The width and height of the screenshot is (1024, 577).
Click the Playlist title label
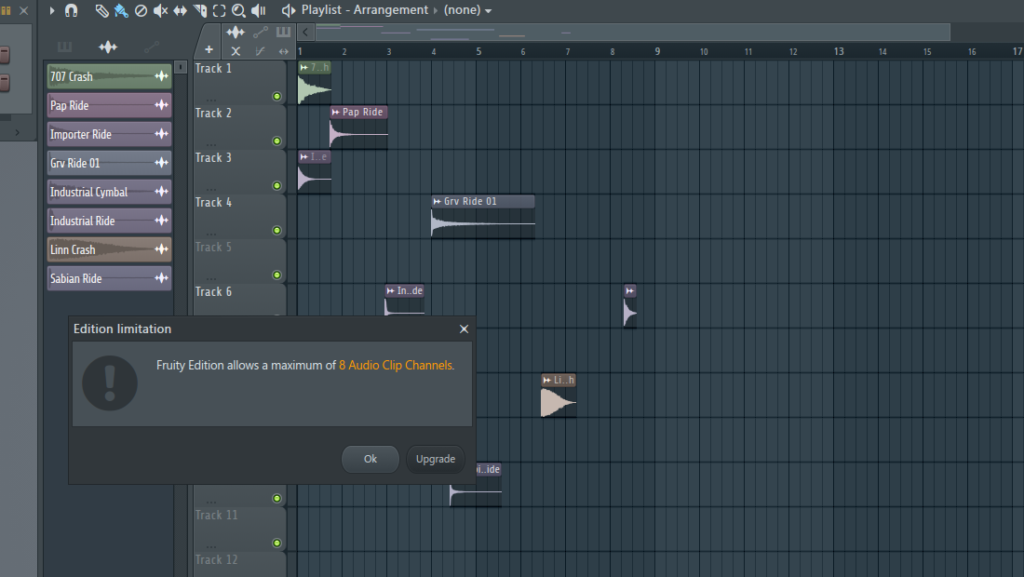[x=321, y=10]
